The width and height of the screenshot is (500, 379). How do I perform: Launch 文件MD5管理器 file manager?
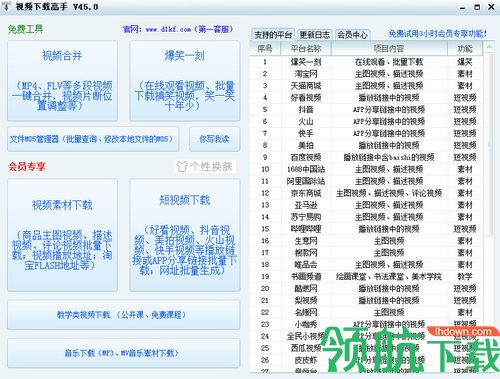(93, 139)
